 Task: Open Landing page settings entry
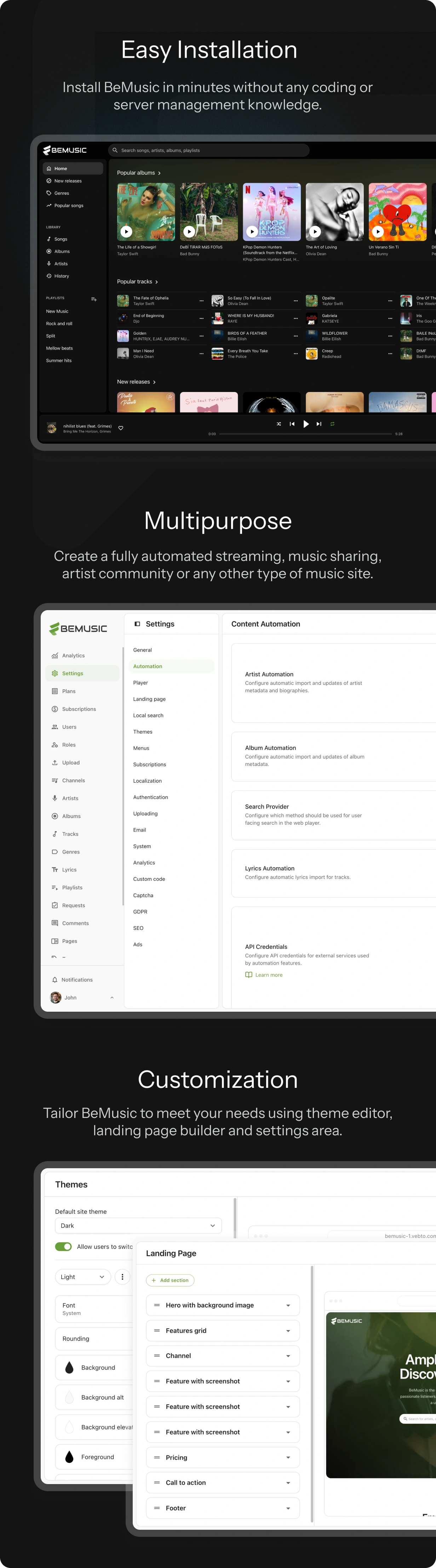click(x=150, y=699)
